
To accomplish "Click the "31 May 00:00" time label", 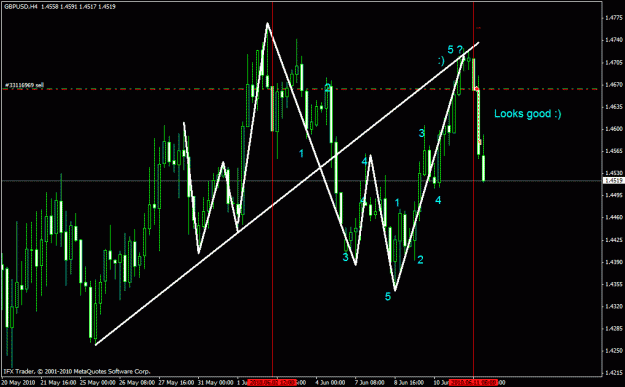I will coord(216,383).
